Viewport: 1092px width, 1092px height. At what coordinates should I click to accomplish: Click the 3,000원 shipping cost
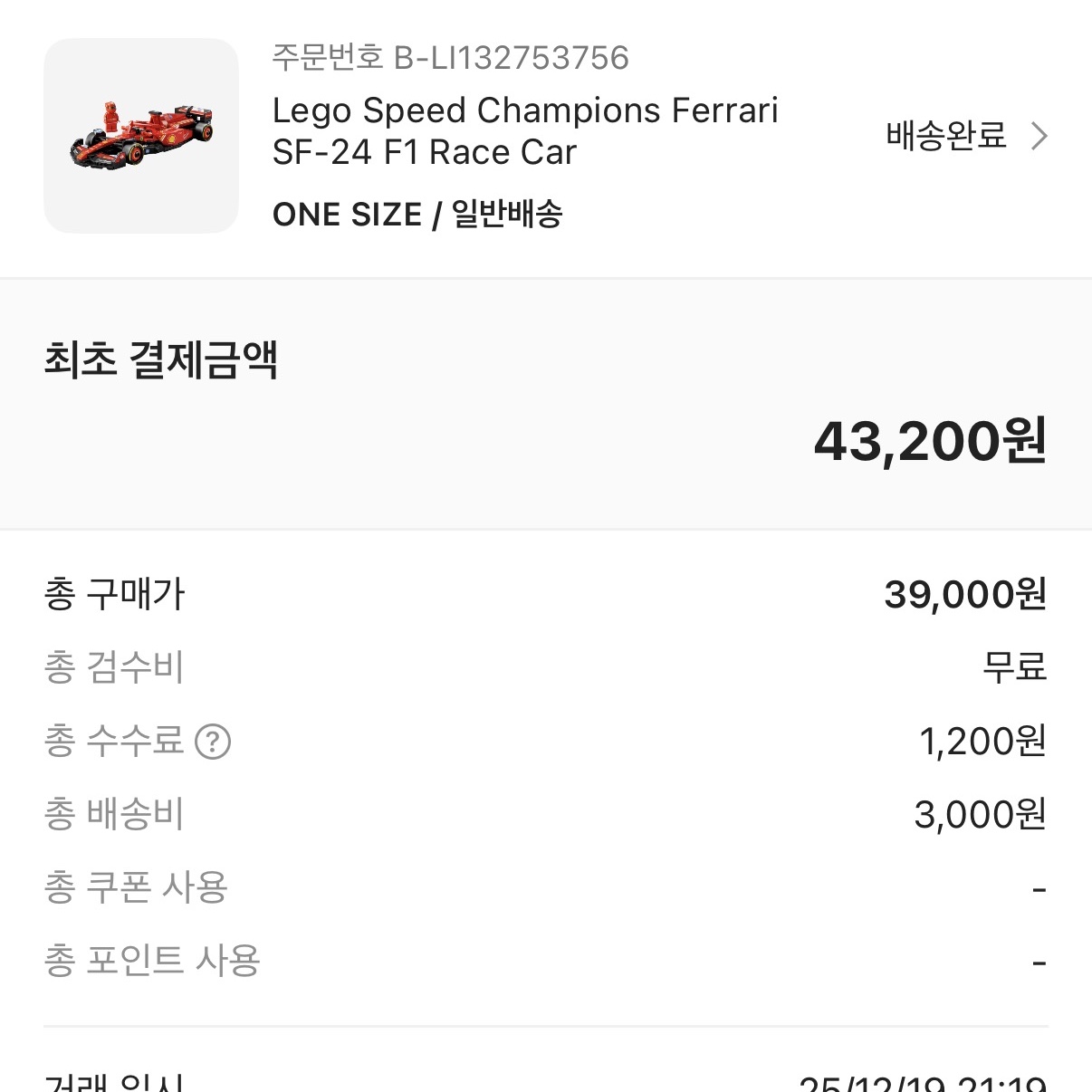(979, 814)
